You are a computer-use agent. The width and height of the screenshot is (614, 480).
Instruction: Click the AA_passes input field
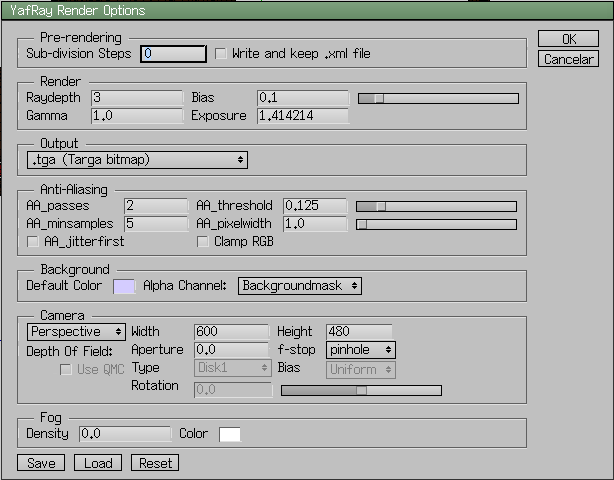[x=156, y=206]
